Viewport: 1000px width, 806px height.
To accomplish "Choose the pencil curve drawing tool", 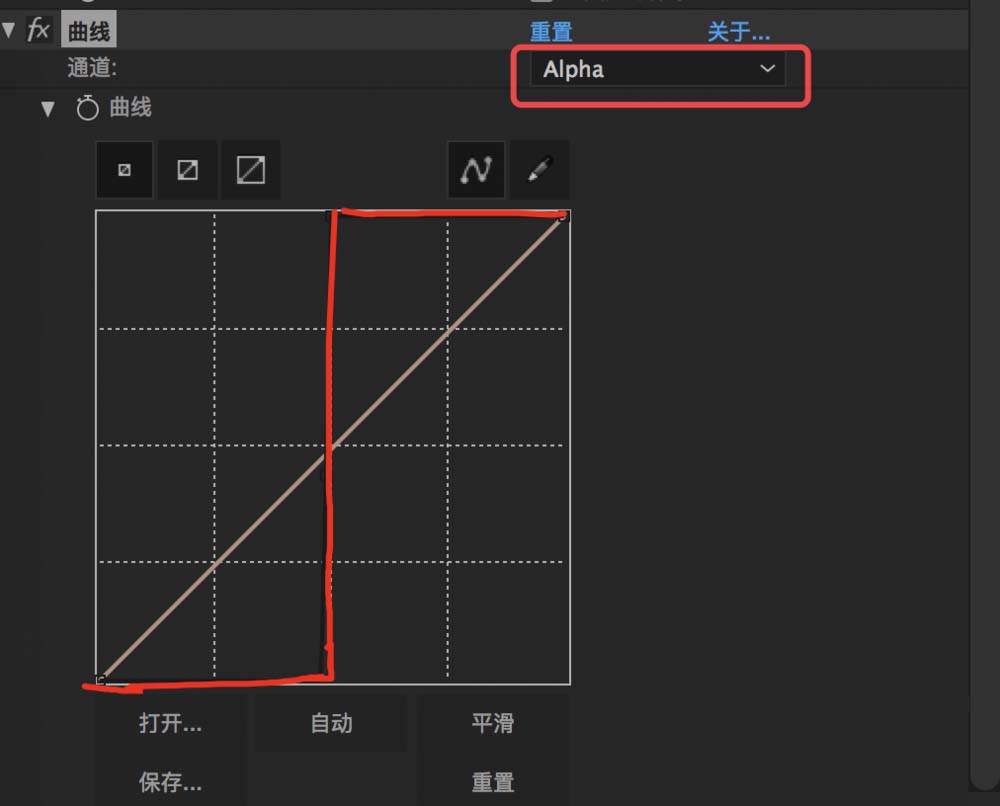I will [540, 170].
